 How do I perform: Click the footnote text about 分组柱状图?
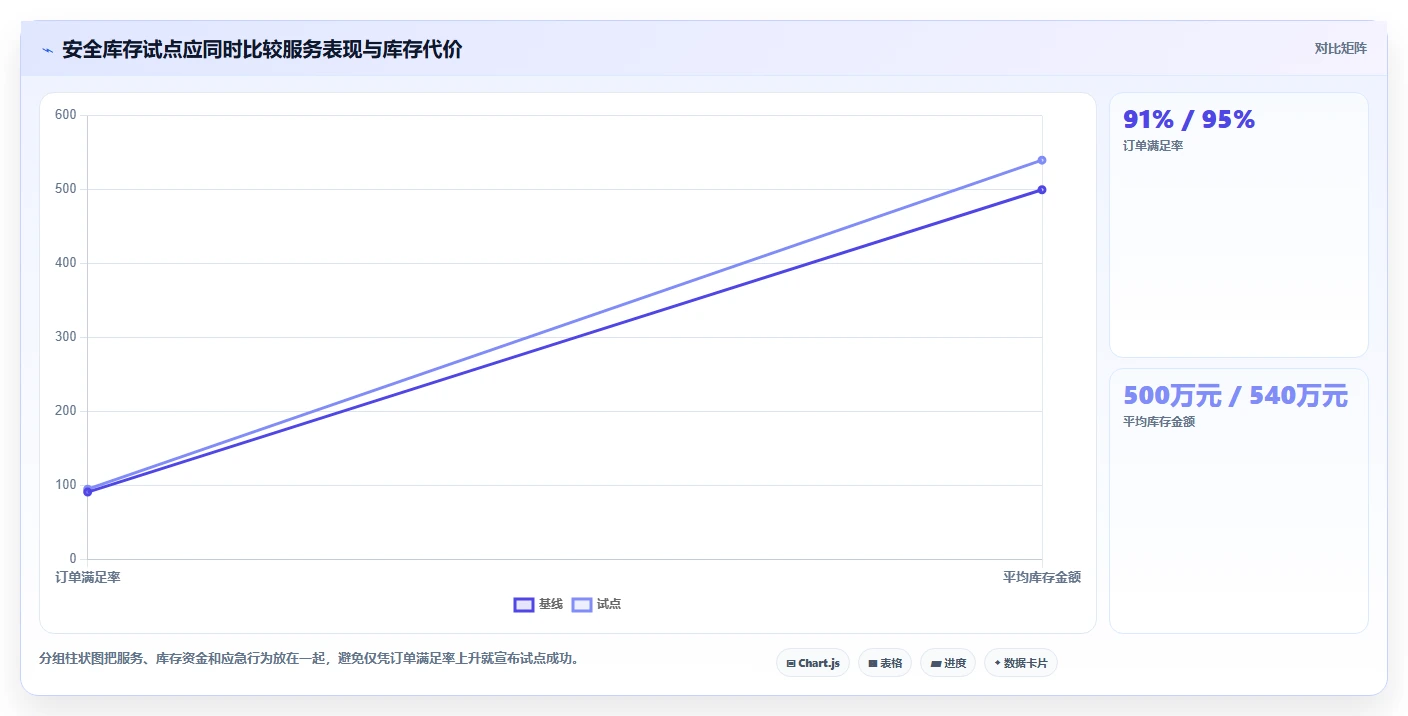(x=309, y=658)
